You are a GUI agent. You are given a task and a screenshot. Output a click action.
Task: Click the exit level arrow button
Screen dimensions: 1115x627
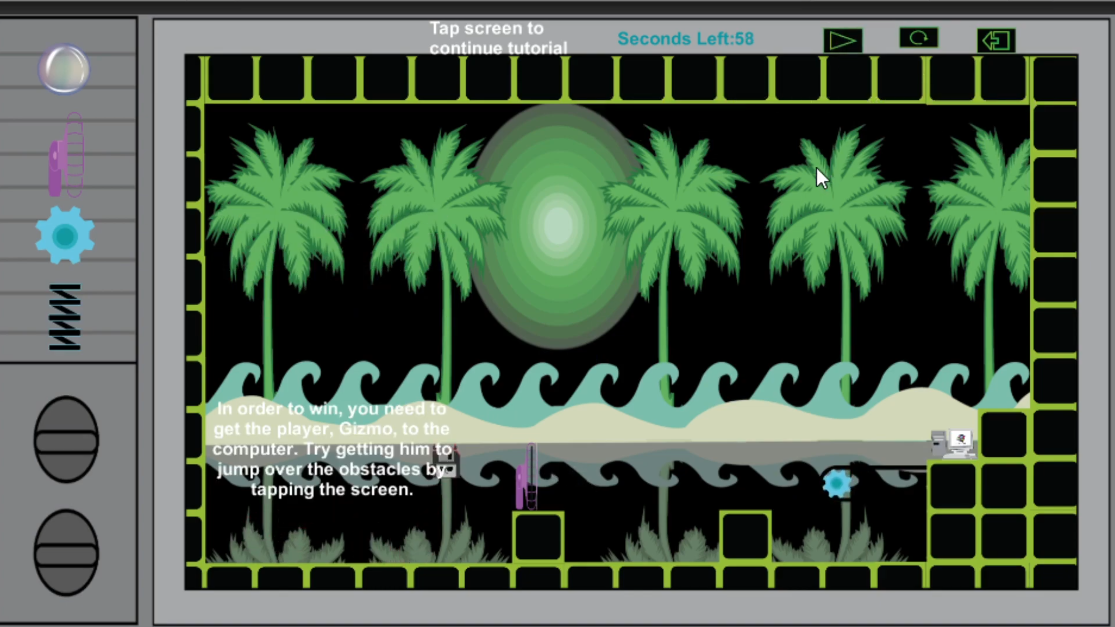point(996,40)
